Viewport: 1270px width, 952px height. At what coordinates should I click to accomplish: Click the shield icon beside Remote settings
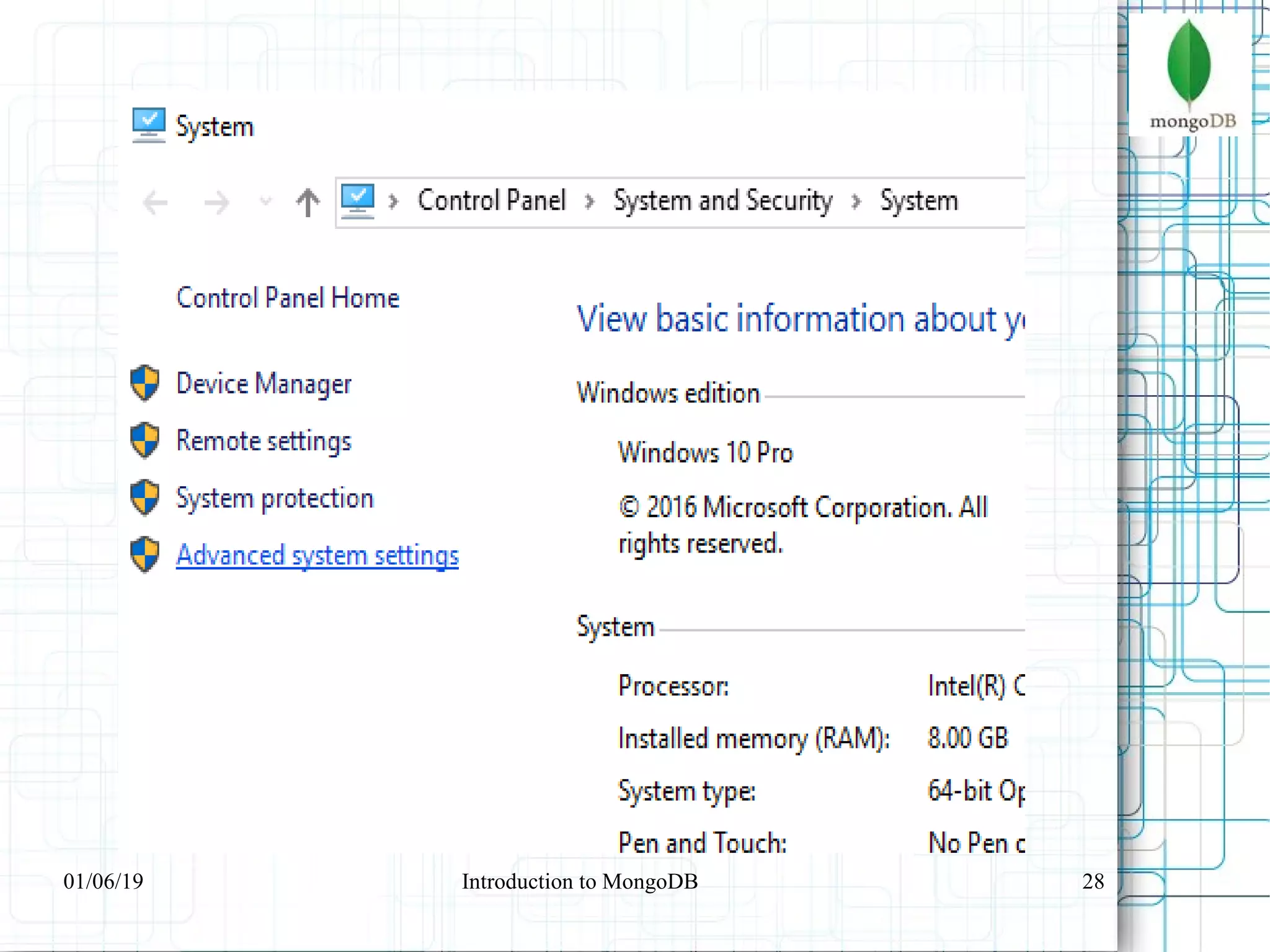tap(145, 440)
